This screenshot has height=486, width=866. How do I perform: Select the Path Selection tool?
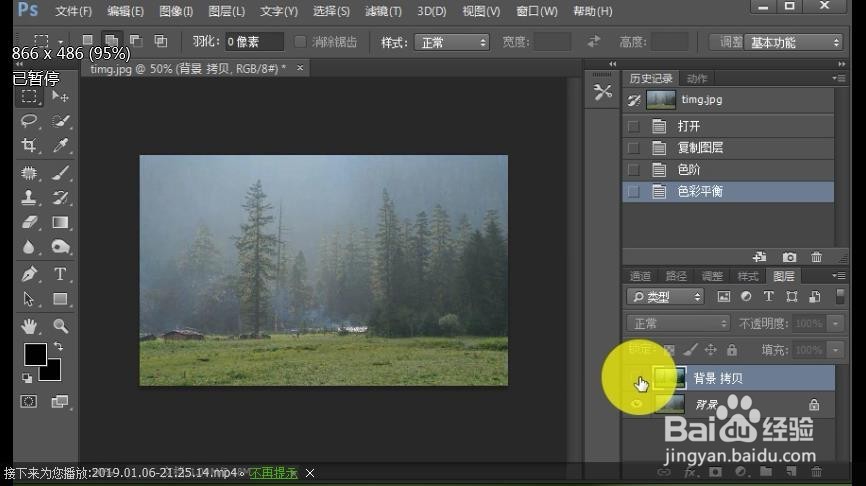pyautogui.click(x=29, y=299)
